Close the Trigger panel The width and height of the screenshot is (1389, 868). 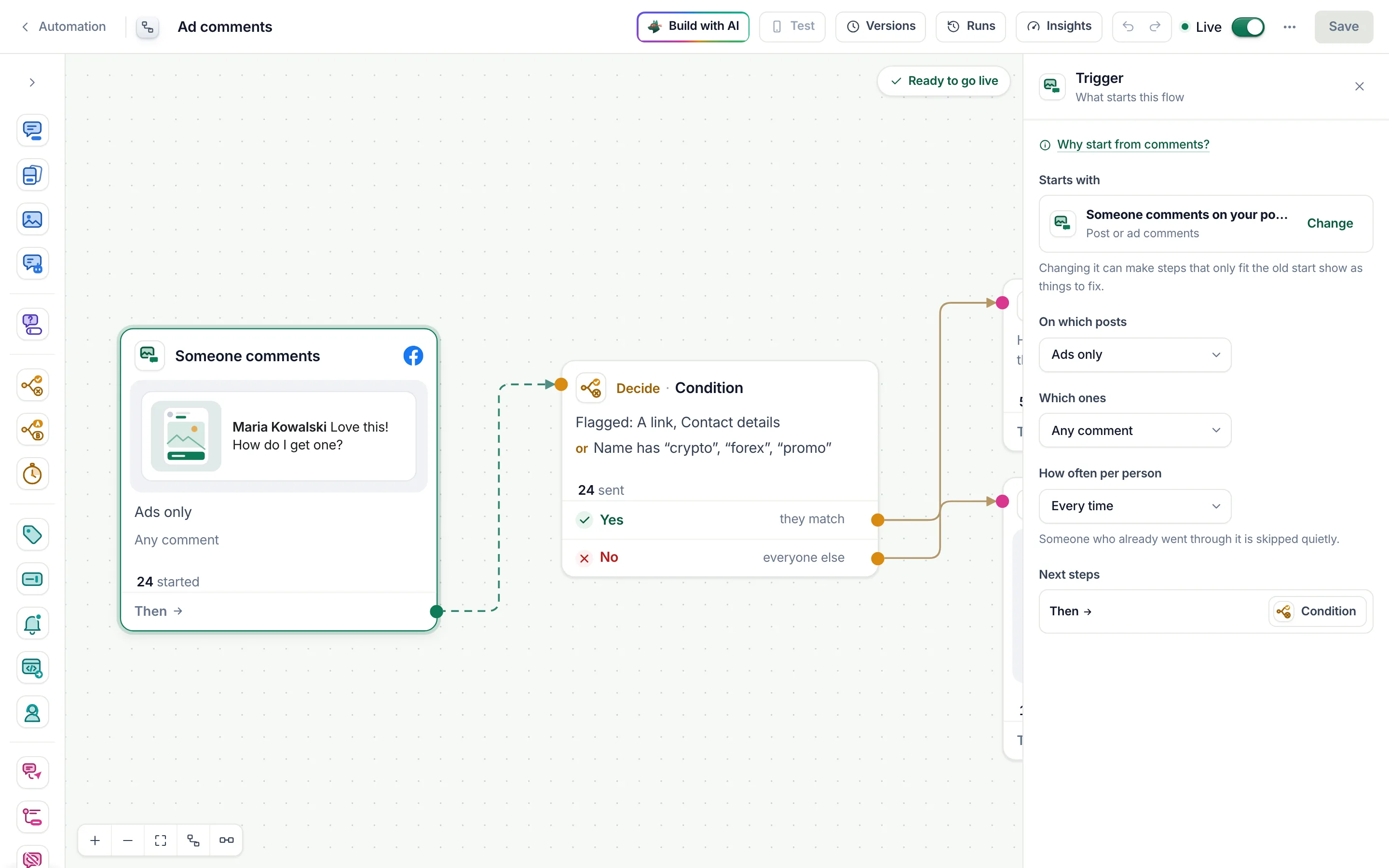point(1359,86)
